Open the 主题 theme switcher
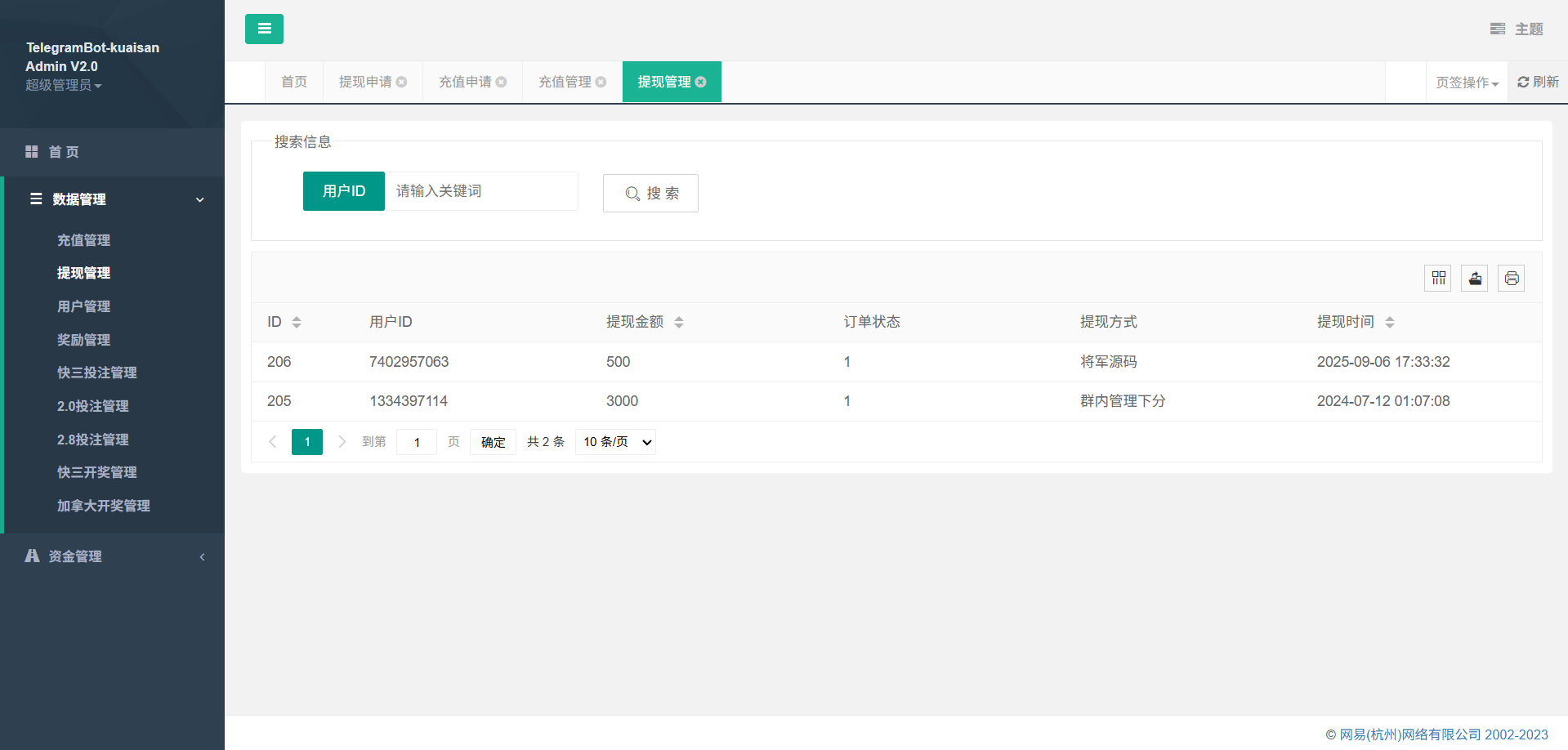Screen dimensions: 1568x750 (1517, 29)
